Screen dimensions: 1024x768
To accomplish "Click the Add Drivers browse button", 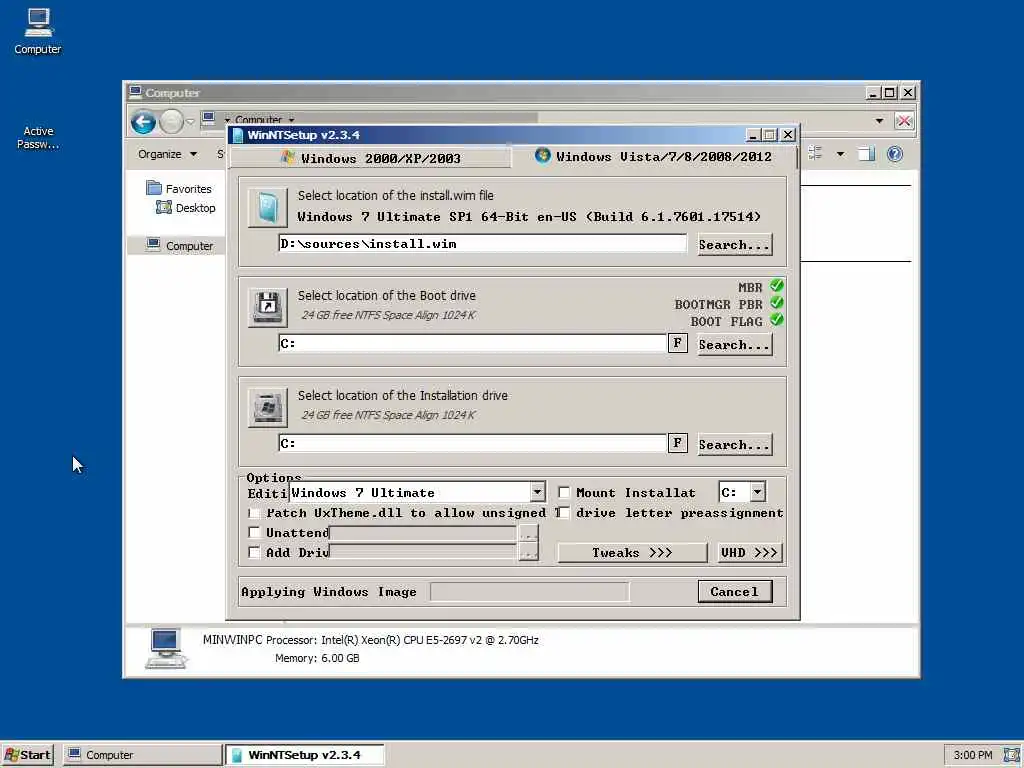I will 528,552.
